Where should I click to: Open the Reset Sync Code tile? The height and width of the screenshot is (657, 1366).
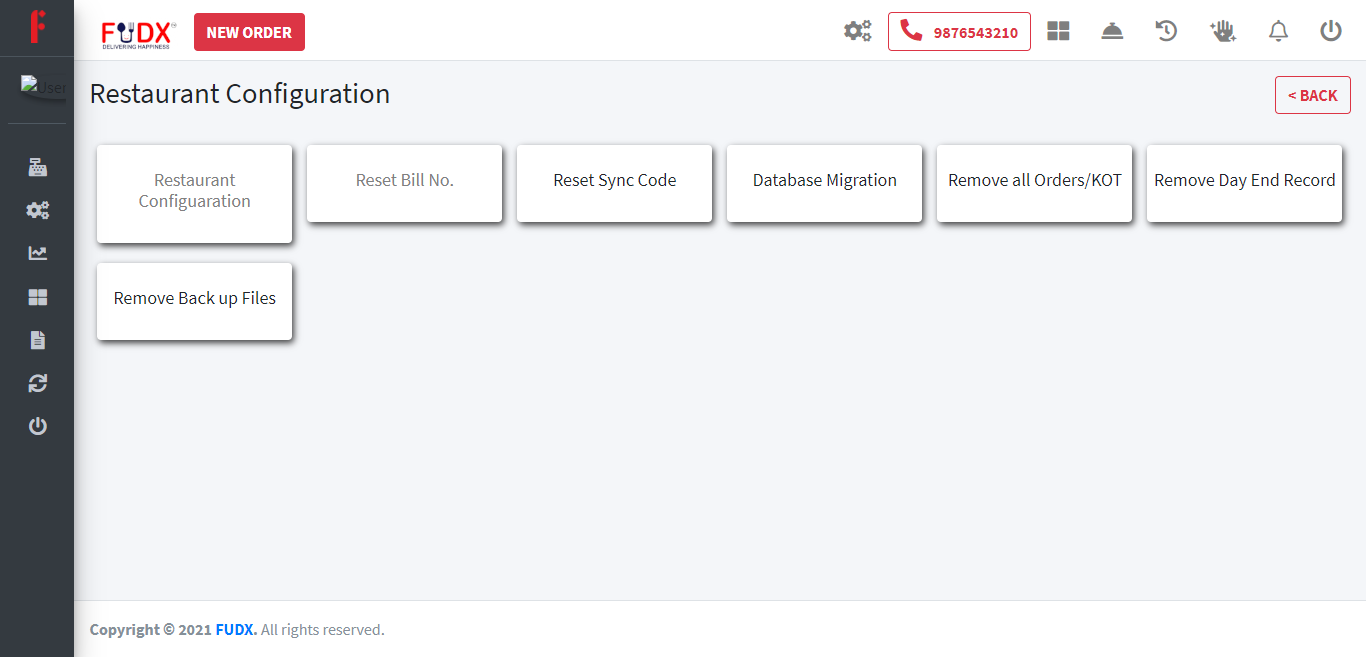614,182
